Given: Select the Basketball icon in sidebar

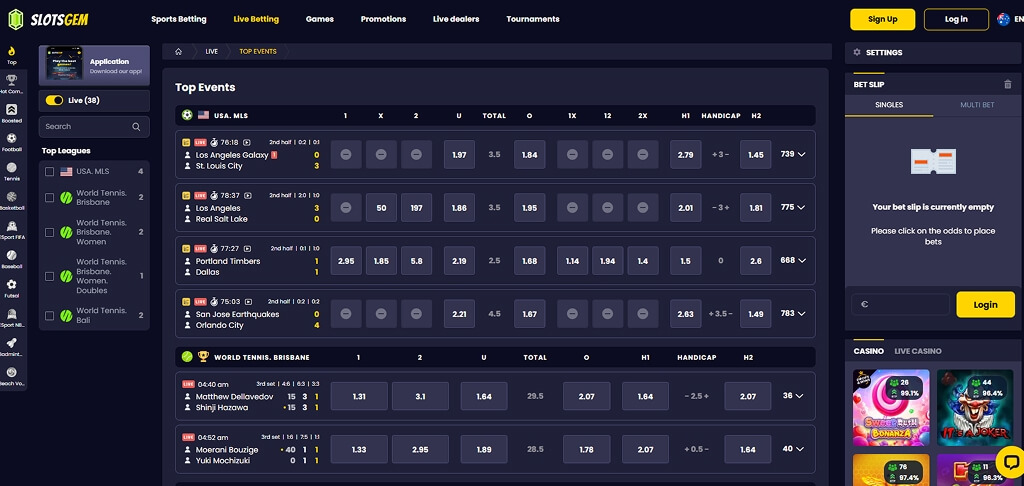Looking at the screenshot, I should point(12,197).
